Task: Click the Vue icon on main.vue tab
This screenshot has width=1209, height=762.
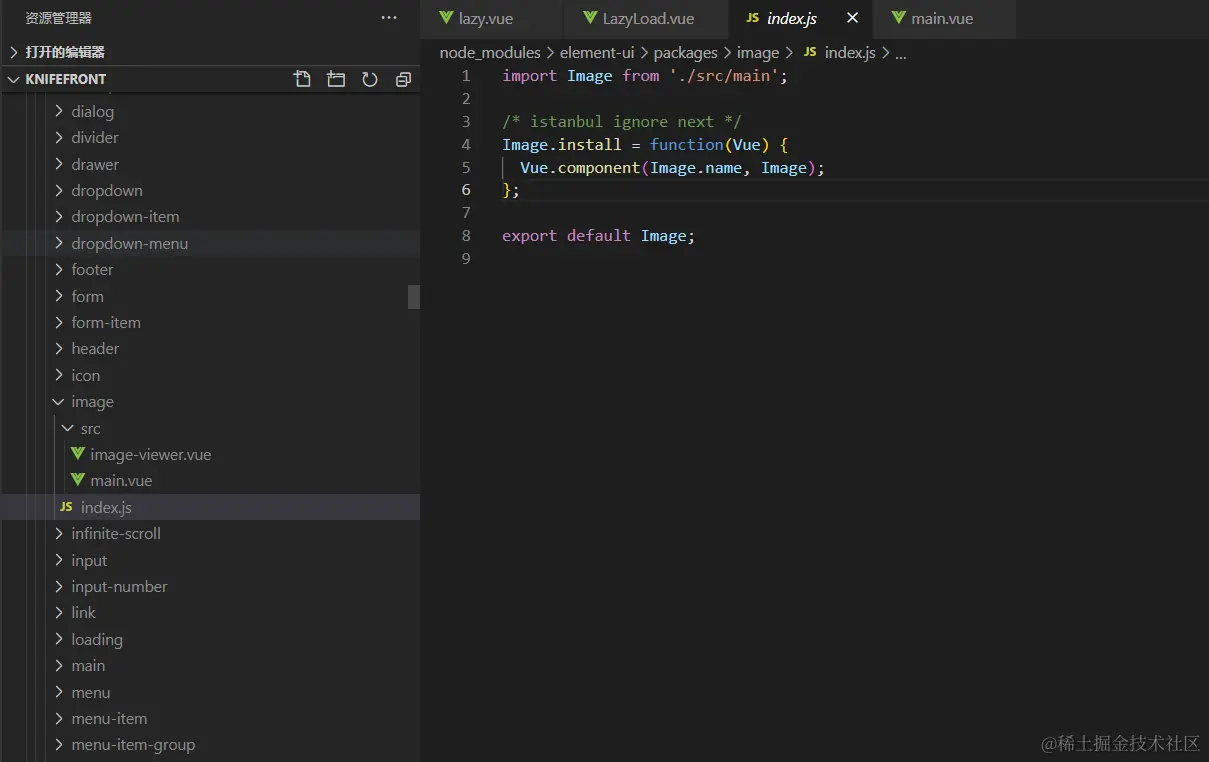Action: [x=898, y=18]
